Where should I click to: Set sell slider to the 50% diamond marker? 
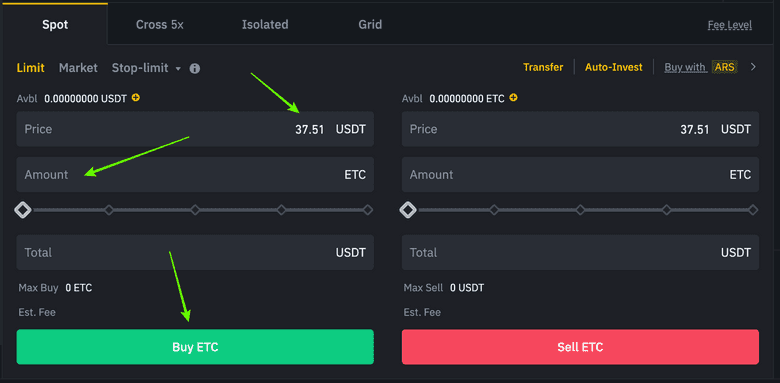pos(580,210)
